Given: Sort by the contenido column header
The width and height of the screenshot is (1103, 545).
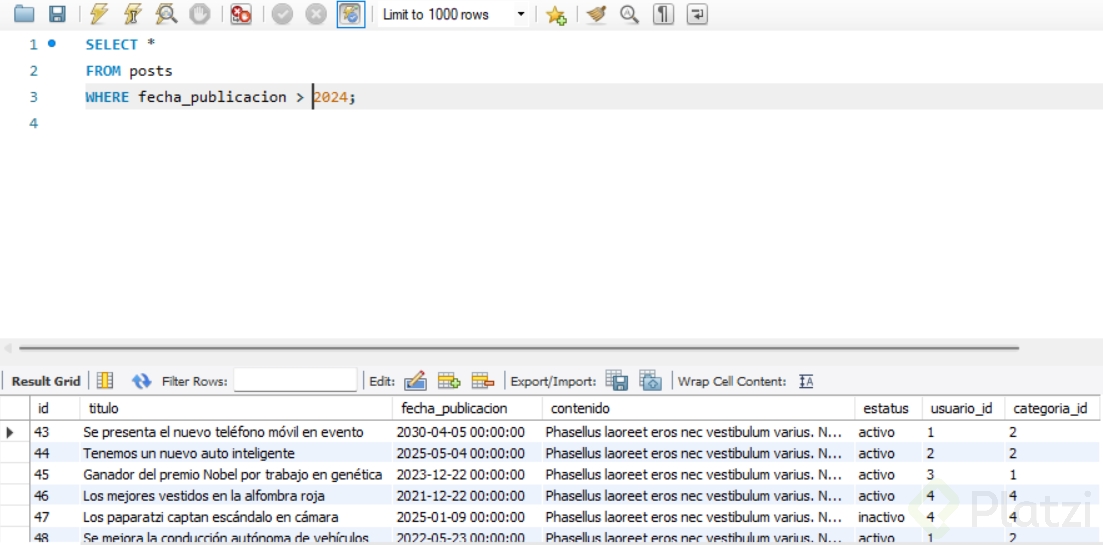Looking at the screenshot, I should tap(699, 408).
